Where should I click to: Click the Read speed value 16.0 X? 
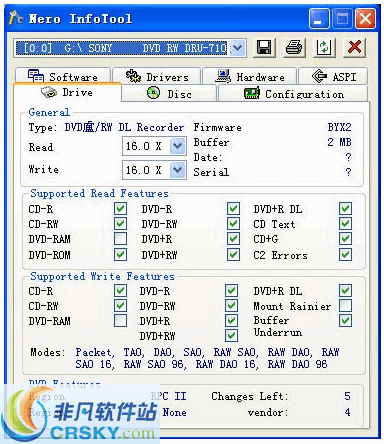pyautogui.click(x=144, y=146)
